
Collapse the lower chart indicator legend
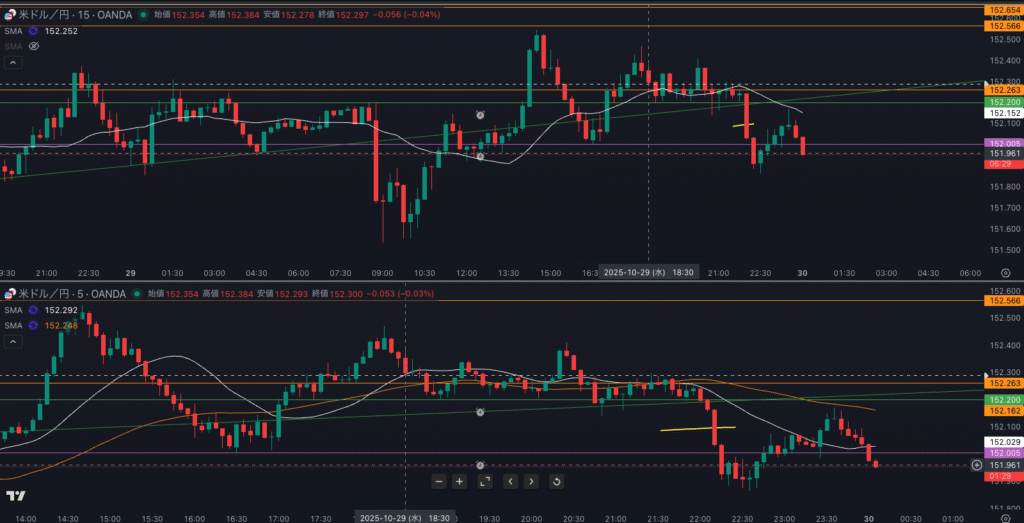12,341
